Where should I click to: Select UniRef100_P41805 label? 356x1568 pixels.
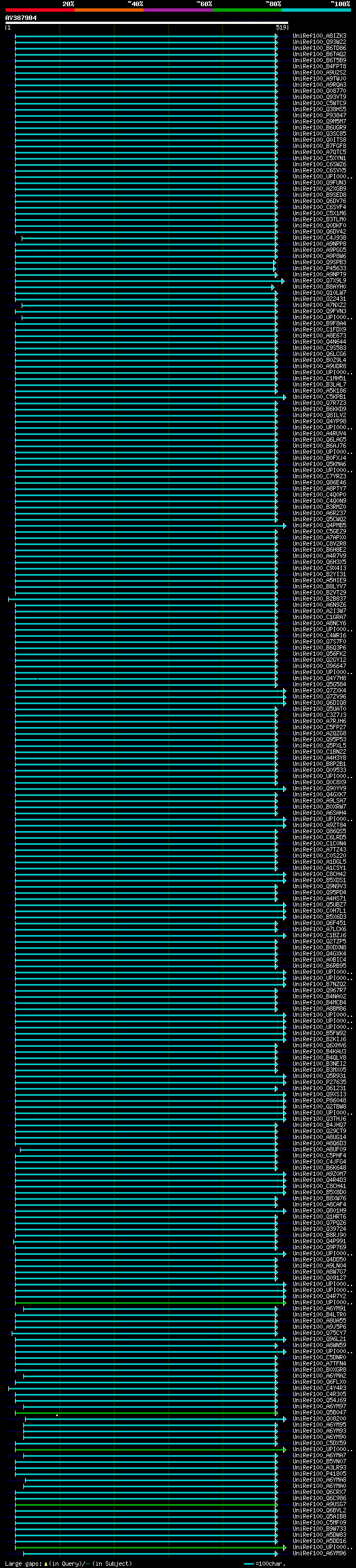coord(319,1473)
